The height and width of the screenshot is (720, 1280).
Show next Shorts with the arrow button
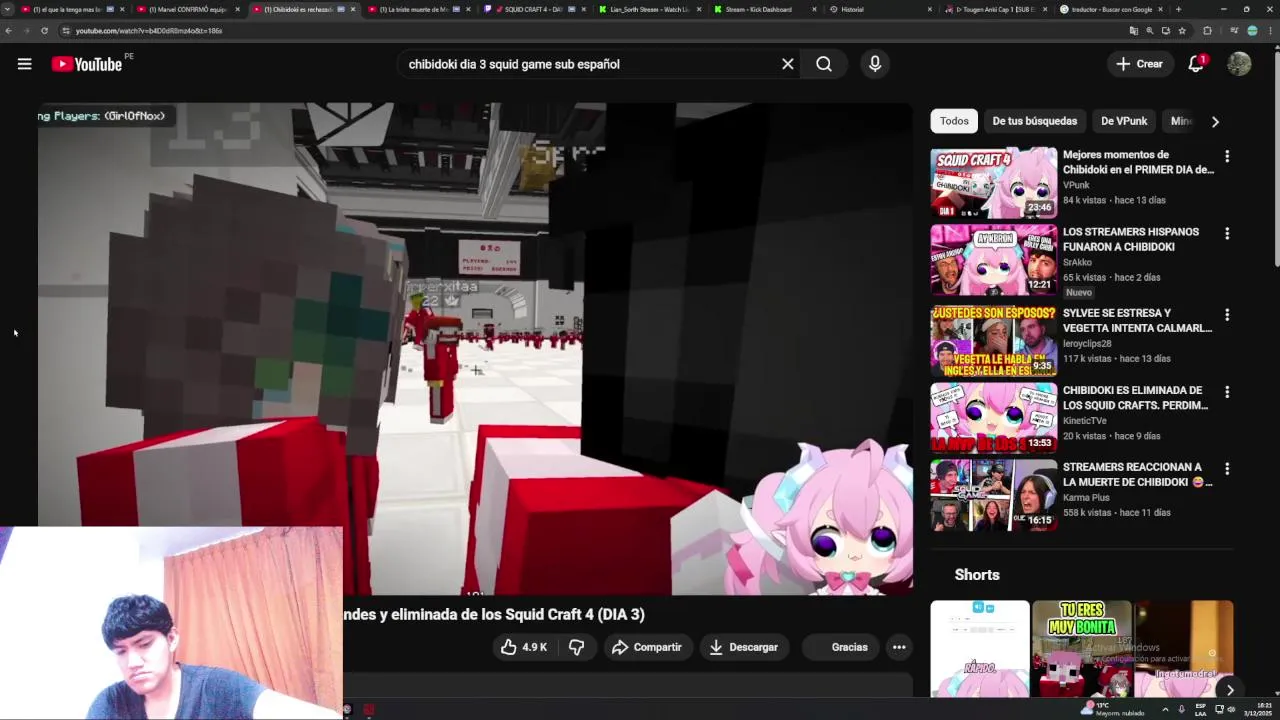point(1230,690)
